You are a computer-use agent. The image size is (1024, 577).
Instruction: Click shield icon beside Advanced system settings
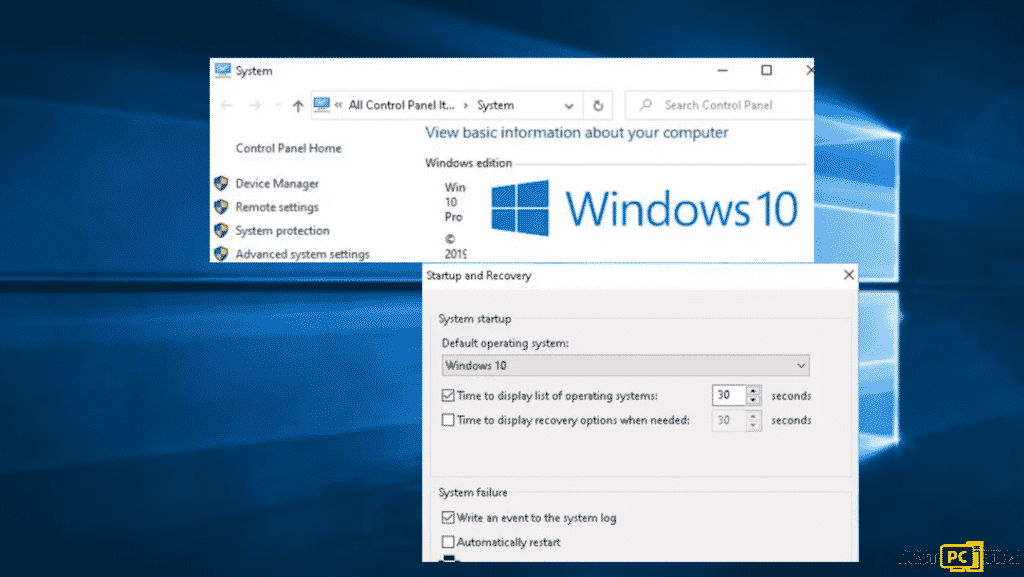coord(221,253)
